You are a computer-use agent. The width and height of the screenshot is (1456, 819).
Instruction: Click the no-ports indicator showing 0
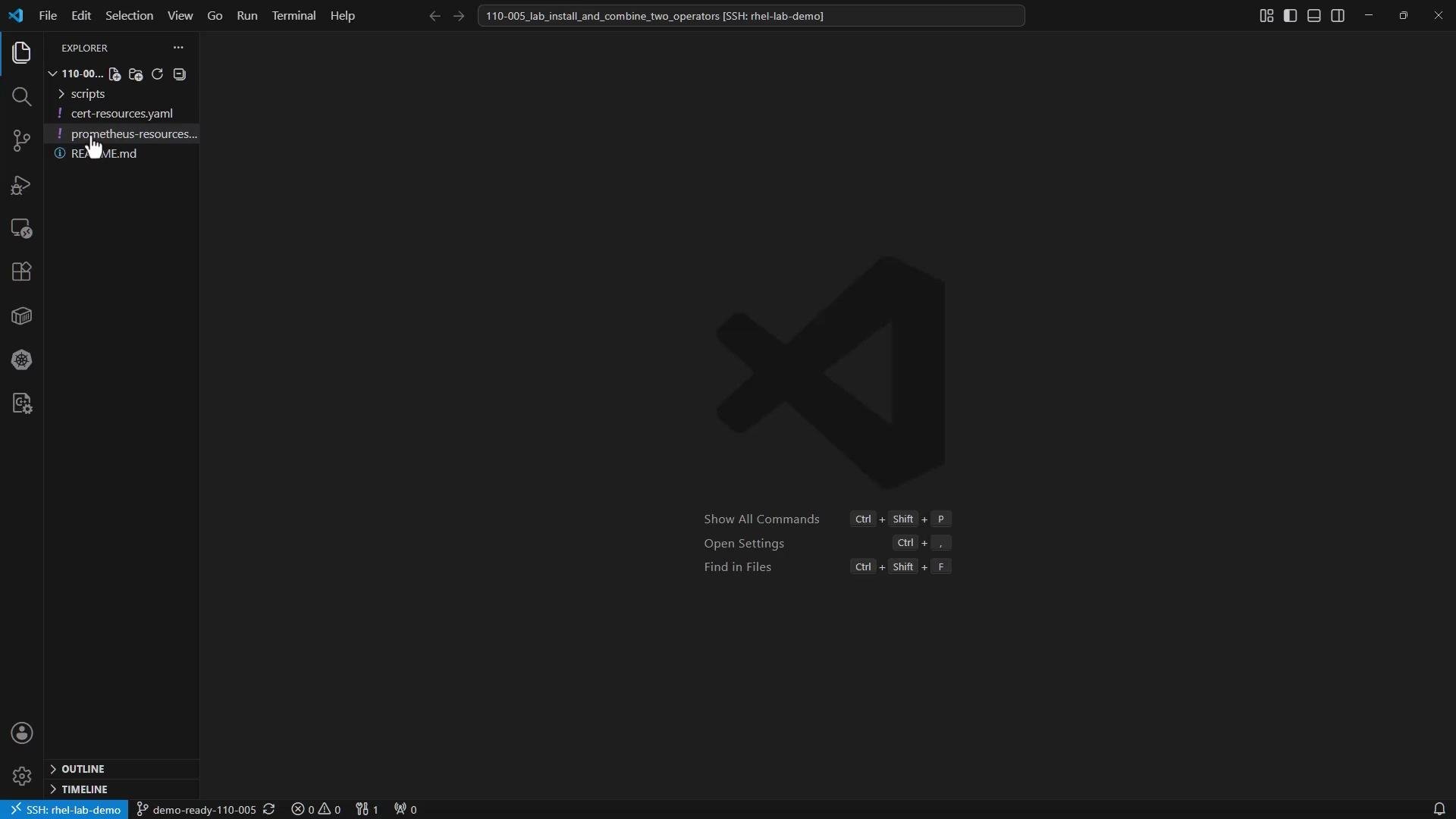406,810
